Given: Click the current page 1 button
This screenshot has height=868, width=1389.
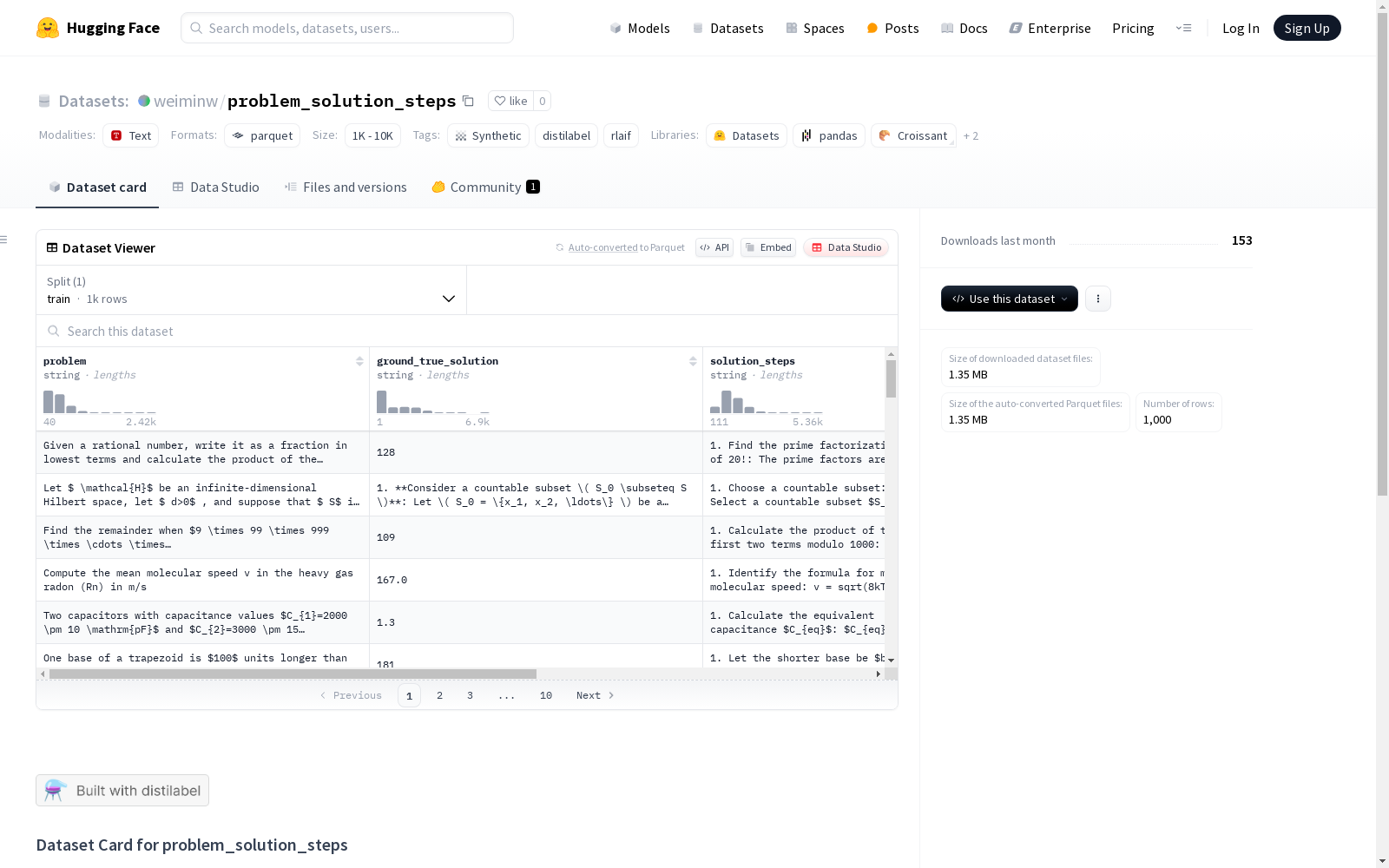Looking at the screenshot, I should [409, 695].
